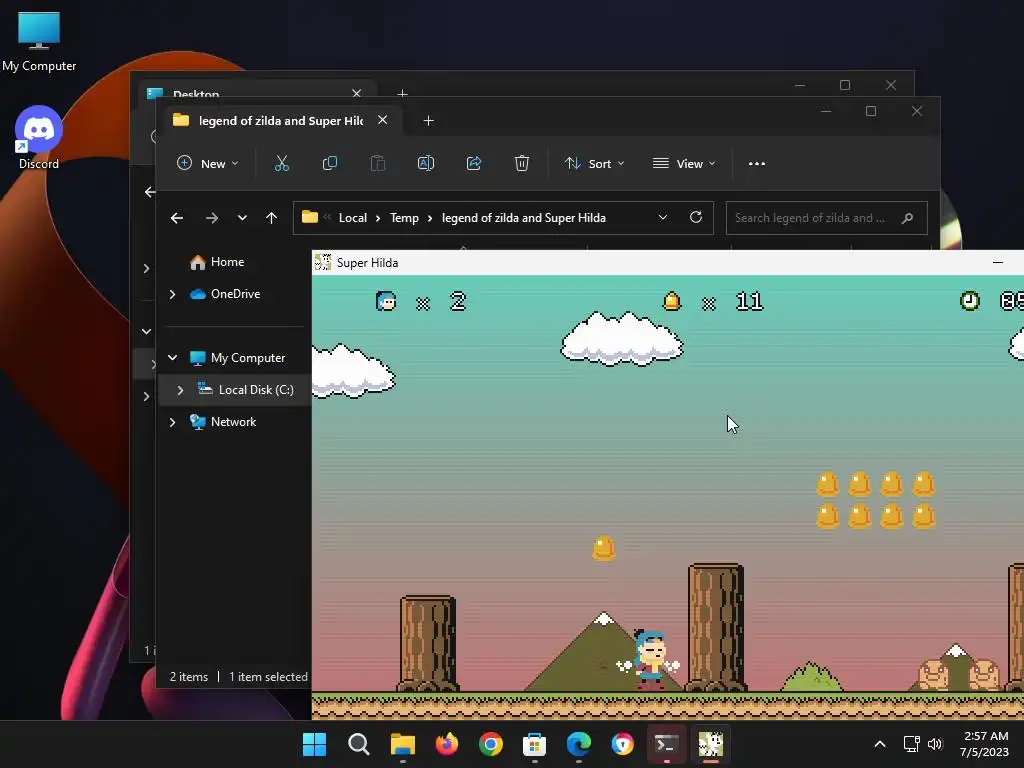Open taskbar Search
Screen dimensions: 1024x768
coord(359,744)
